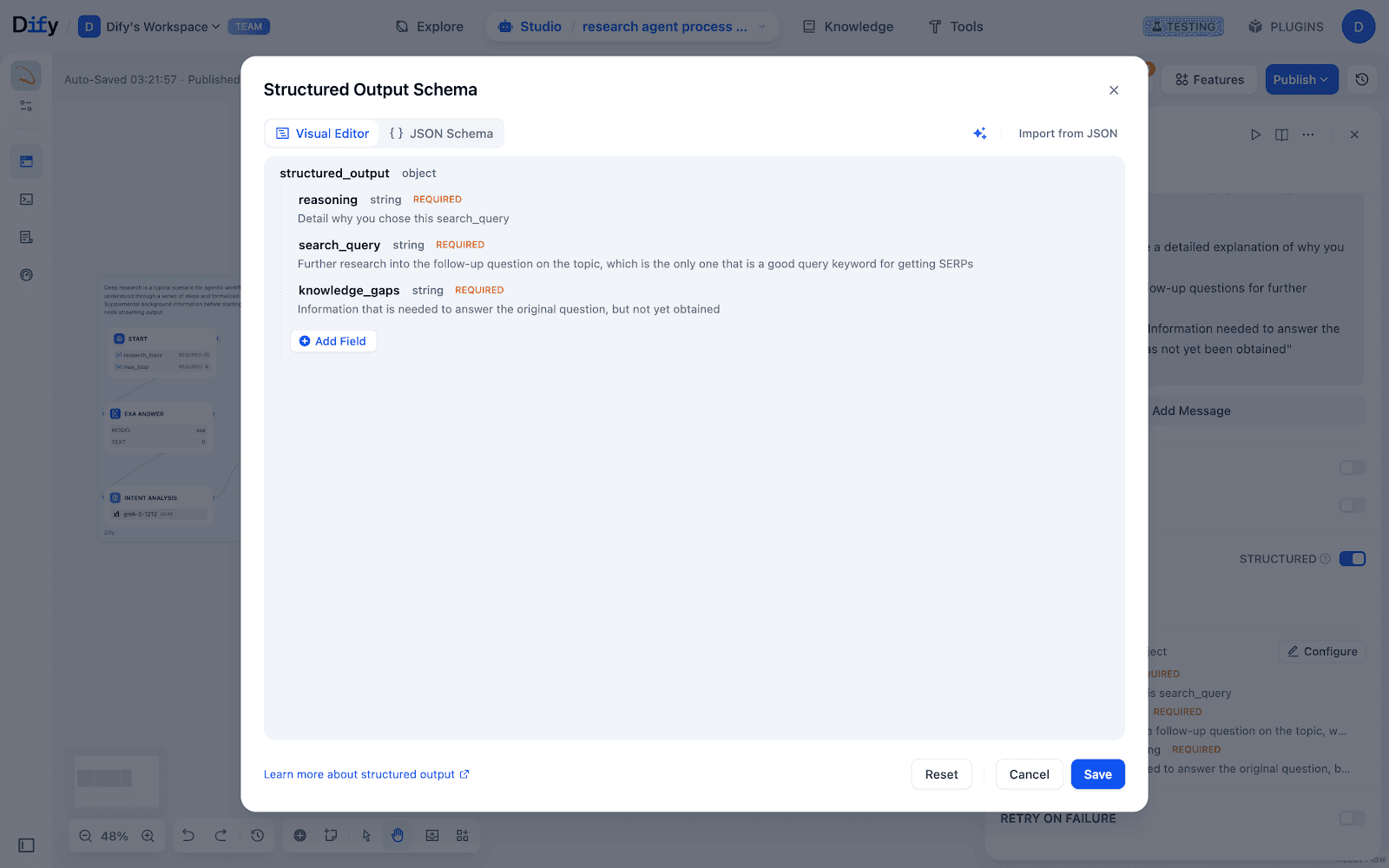
Task: Expand the Publish dropdown button
Action: 1300,80
